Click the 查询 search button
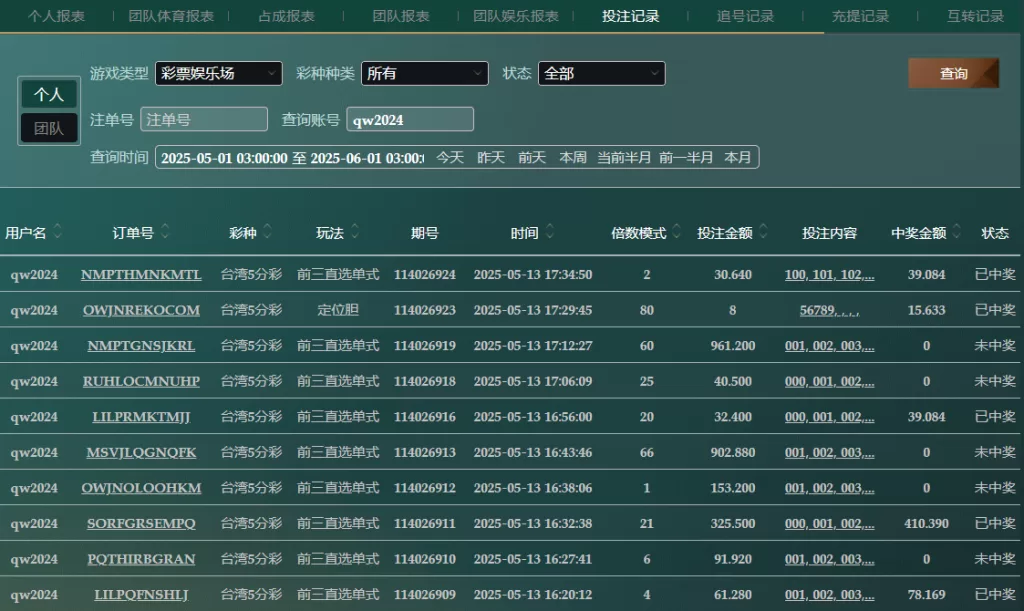Image resolution: width=1024 pixels, height=611 pixels. tap(953, 73)
